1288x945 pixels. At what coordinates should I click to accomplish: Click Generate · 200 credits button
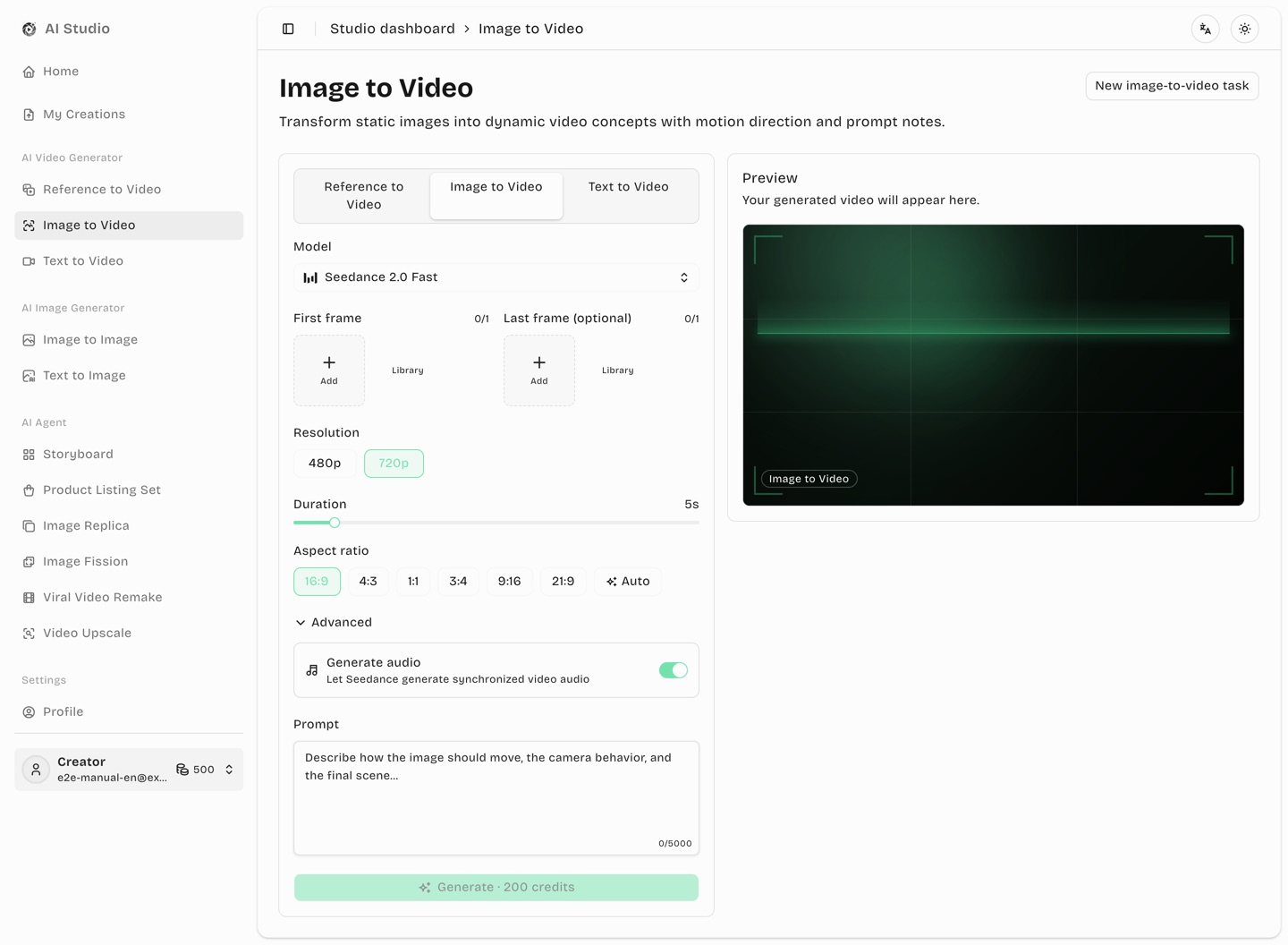[496, 888]
